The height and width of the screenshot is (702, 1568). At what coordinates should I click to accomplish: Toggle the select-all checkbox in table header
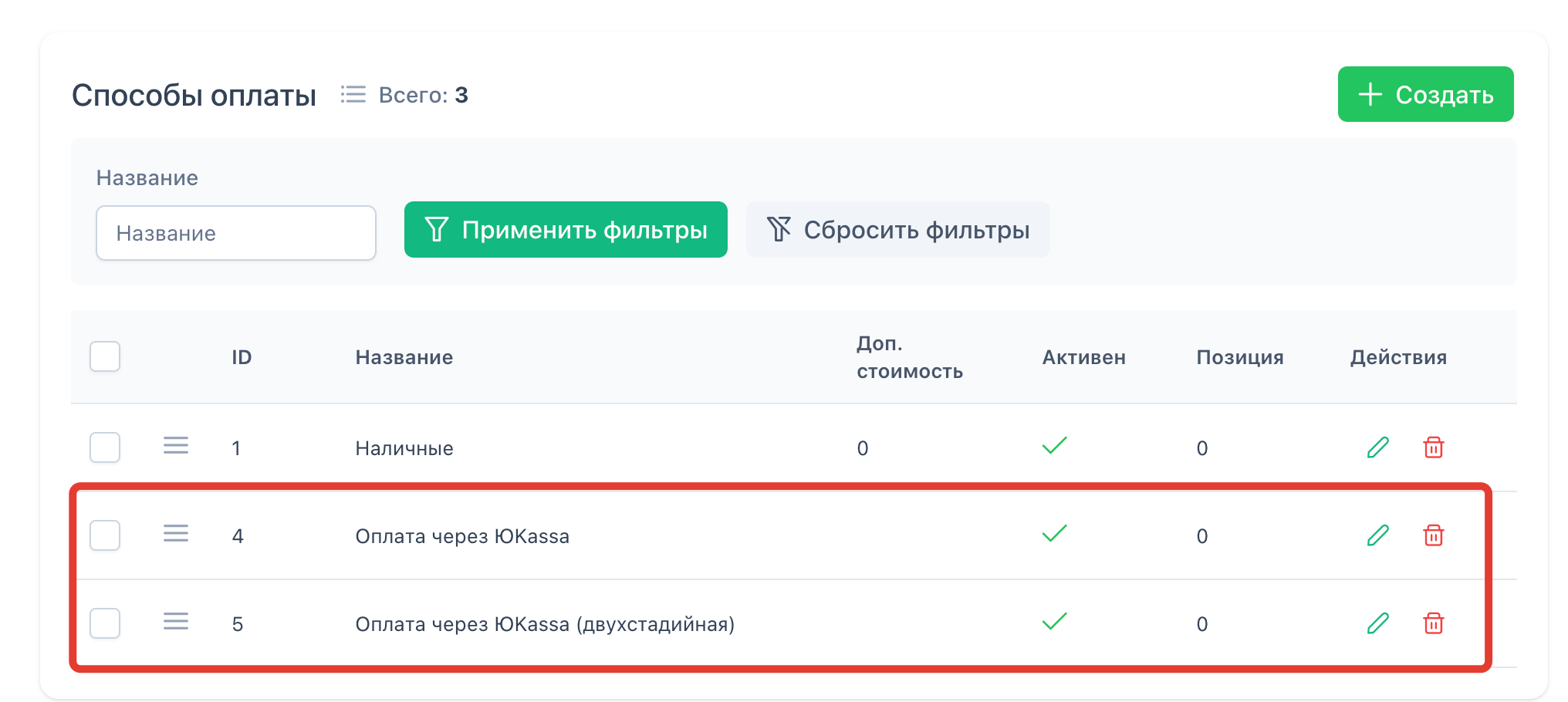pyautogui.click(x=105, y=356)
